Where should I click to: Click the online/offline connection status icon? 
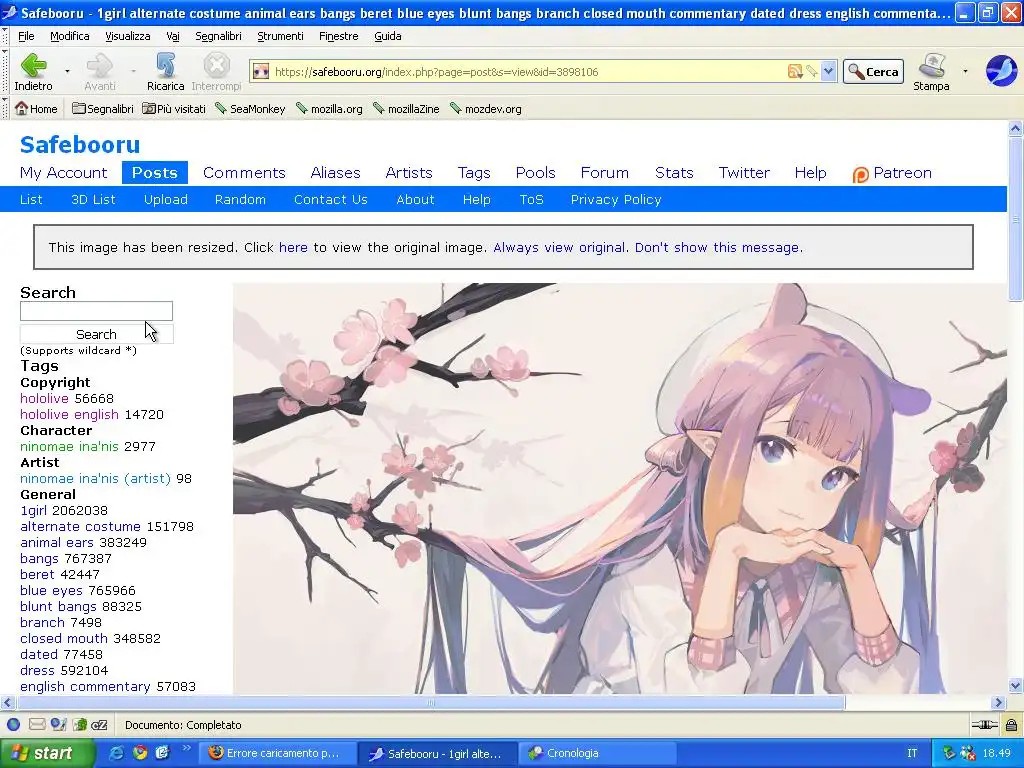tap(985, 724)
